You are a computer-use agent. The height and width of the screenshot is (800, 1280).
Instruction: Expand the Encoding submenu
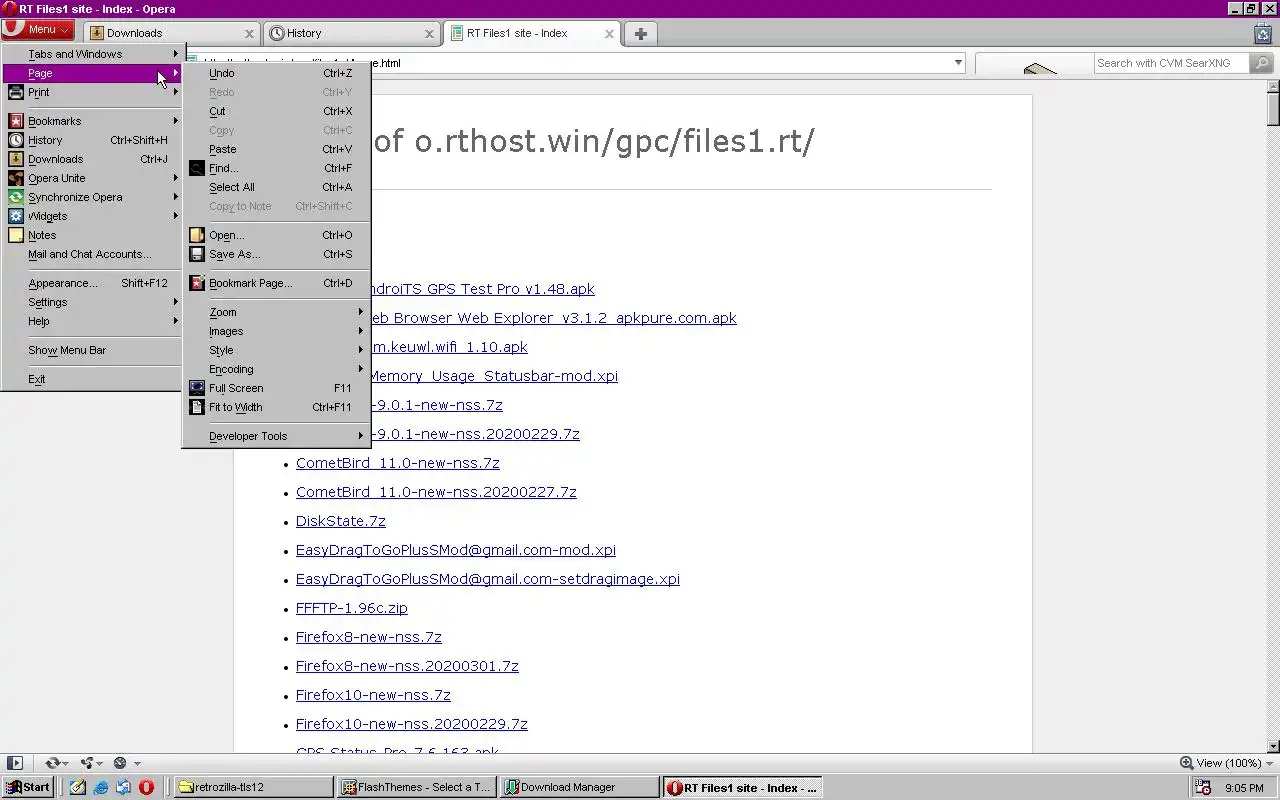[x=276, y=369]
